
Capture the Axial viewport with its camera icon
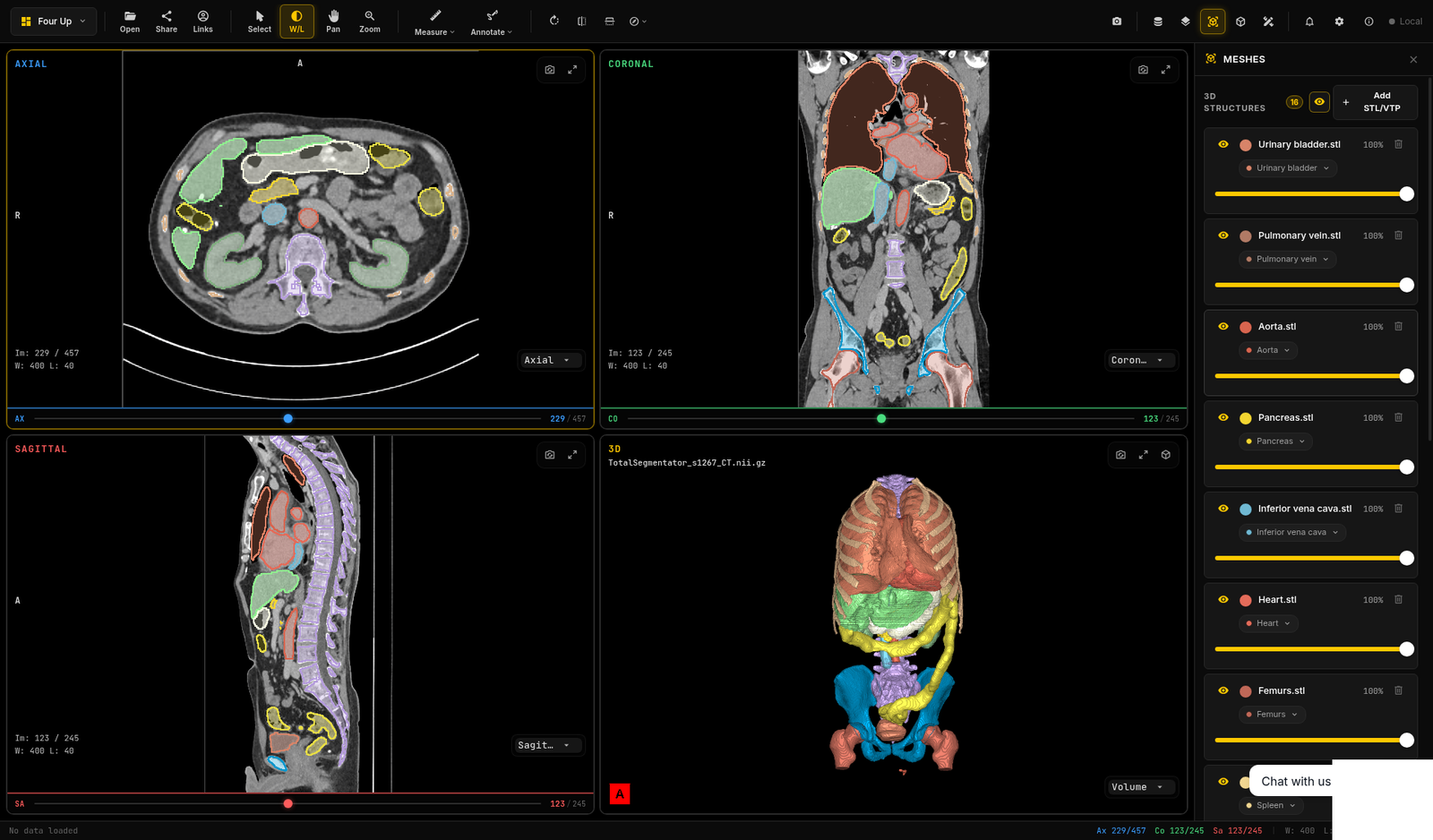(x=550, y=70)
